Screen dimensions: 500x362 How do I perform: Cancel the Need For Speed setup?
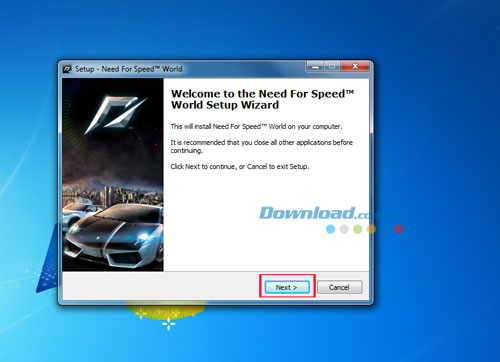[x=339, y=287]
